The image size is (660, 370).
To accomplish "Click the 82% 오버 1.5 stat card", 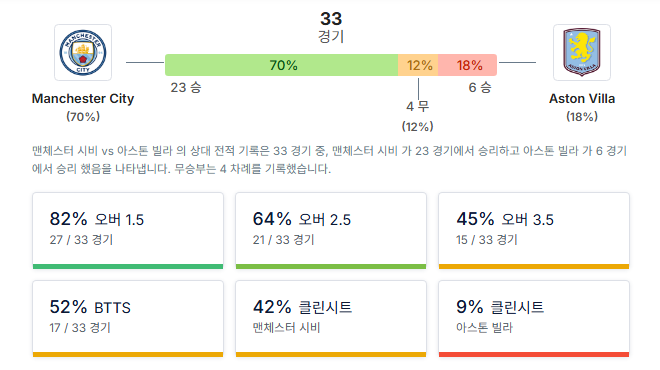I will pos(128,231).
